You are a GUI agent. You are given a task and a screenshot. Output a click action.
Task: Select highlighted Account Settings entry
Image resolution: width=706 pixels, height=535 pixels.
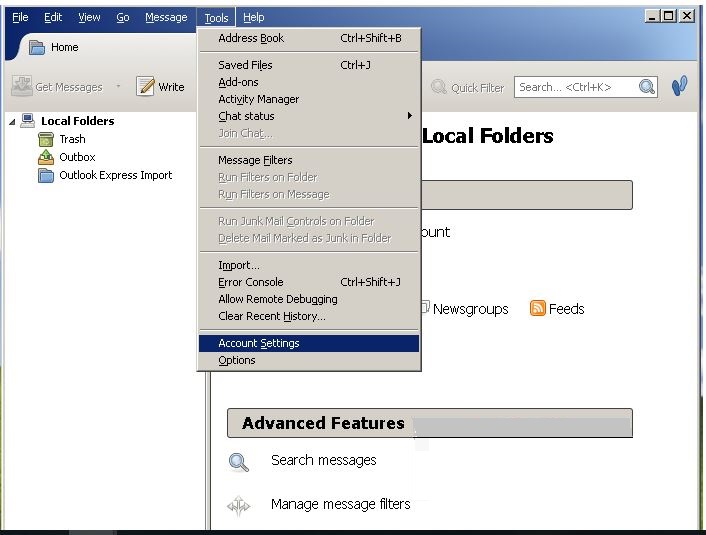309,343
